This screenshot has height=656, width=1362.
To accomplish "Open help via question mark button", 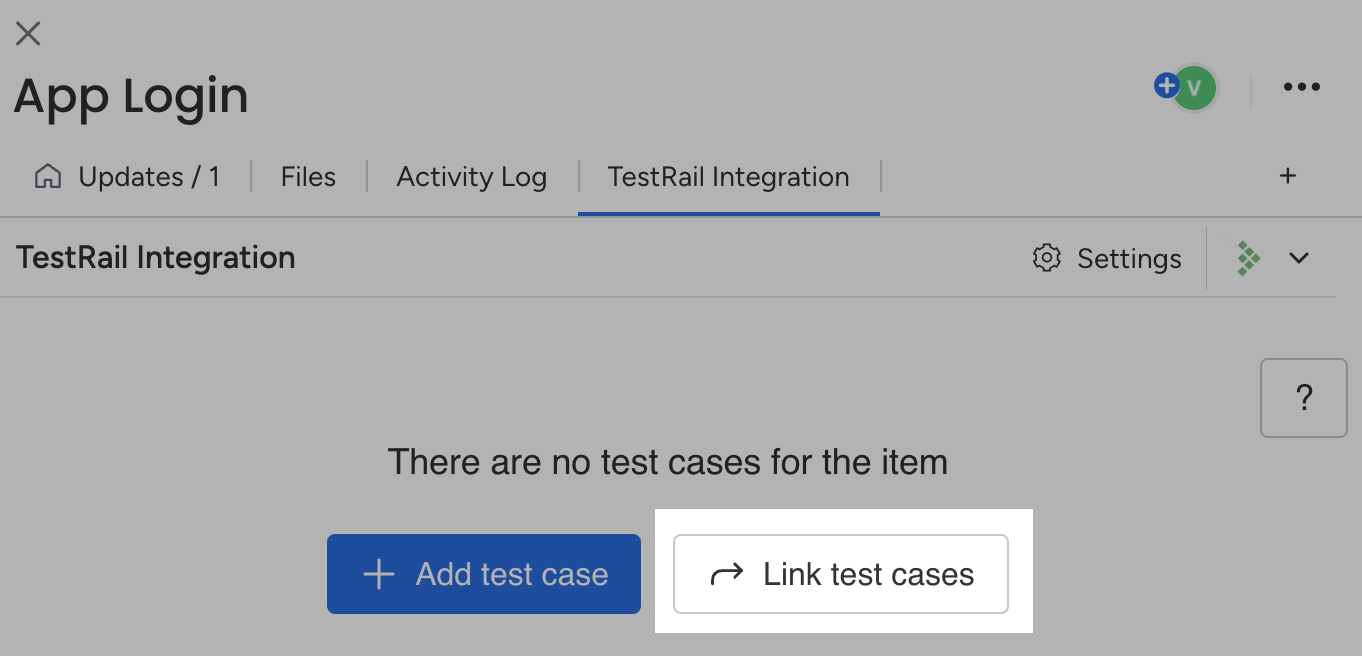I will [1304, 398].
